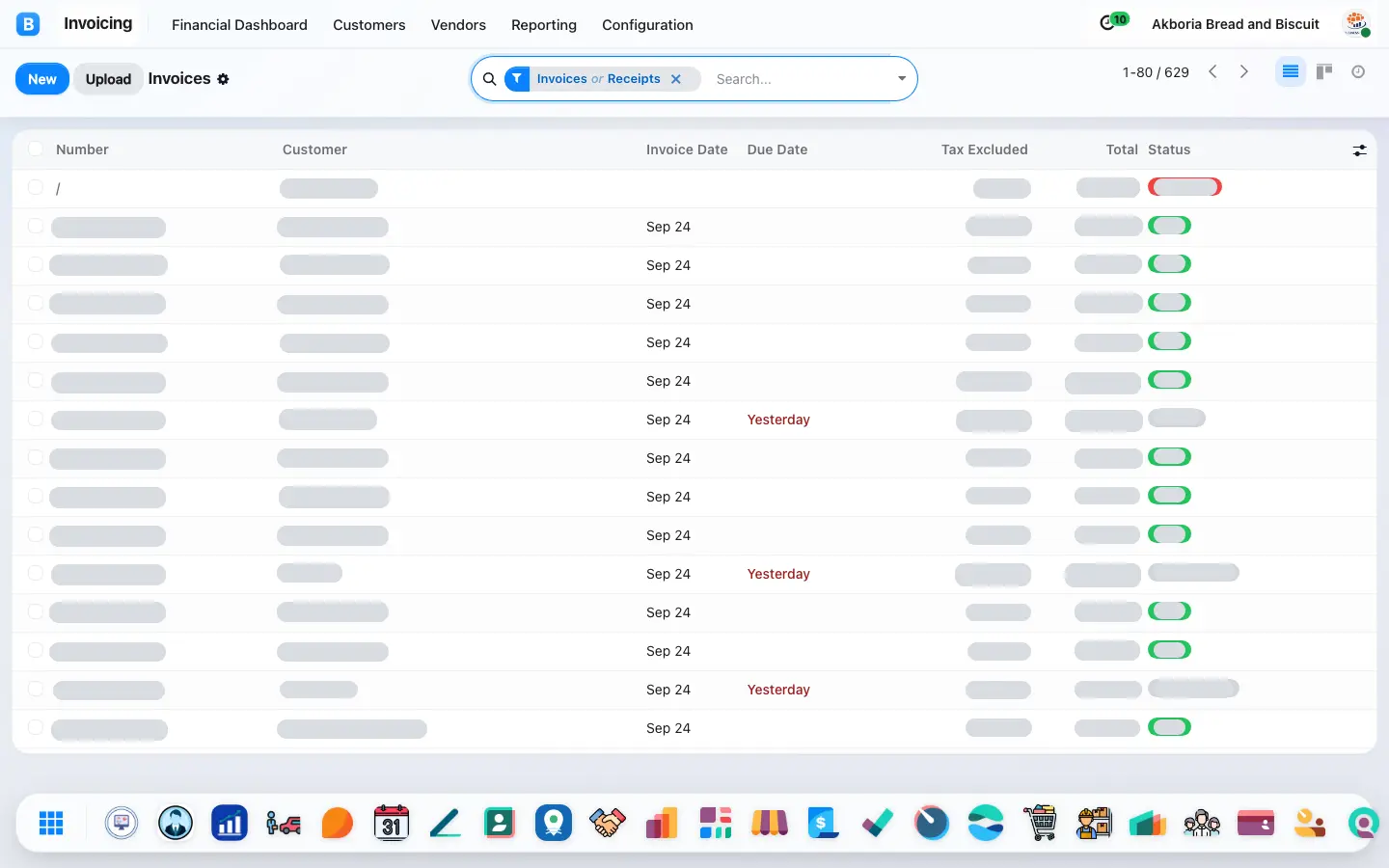Open the round timer dial dock app

[932, 823]
